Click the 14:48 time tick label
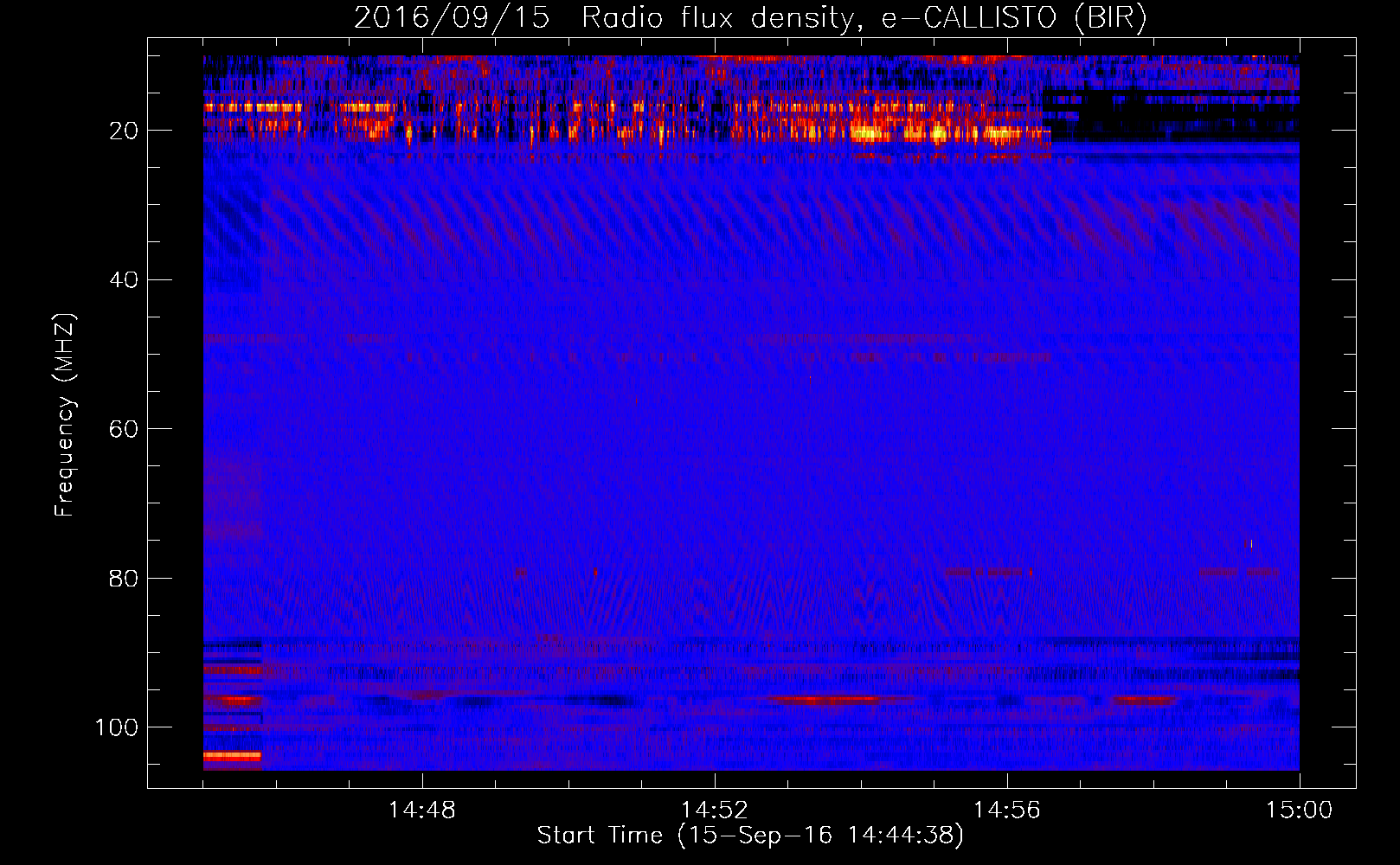 pyautogui.click(x=422, y=811)
